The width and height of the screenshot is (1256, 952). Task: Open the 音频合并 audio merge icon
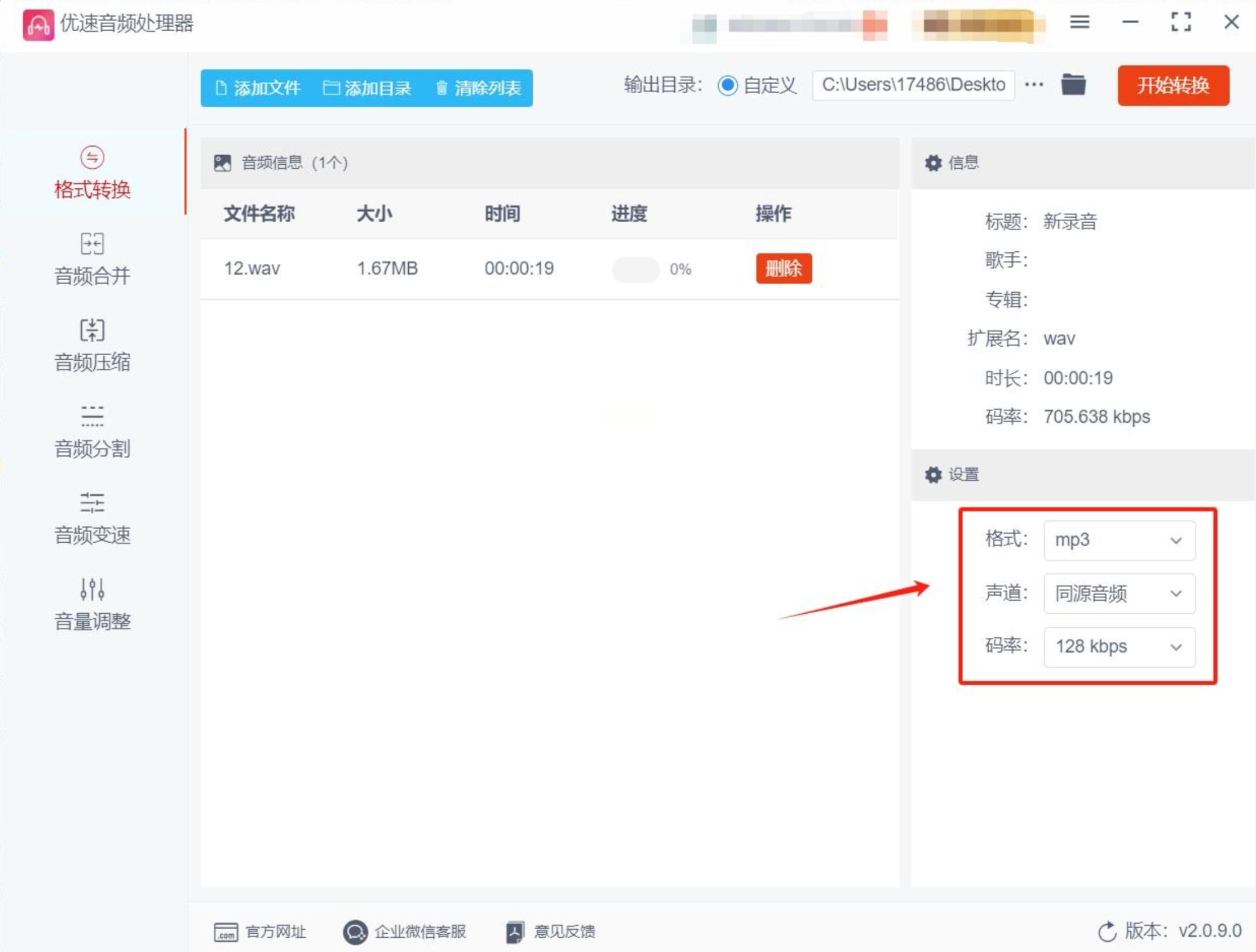tap(92, 244)
